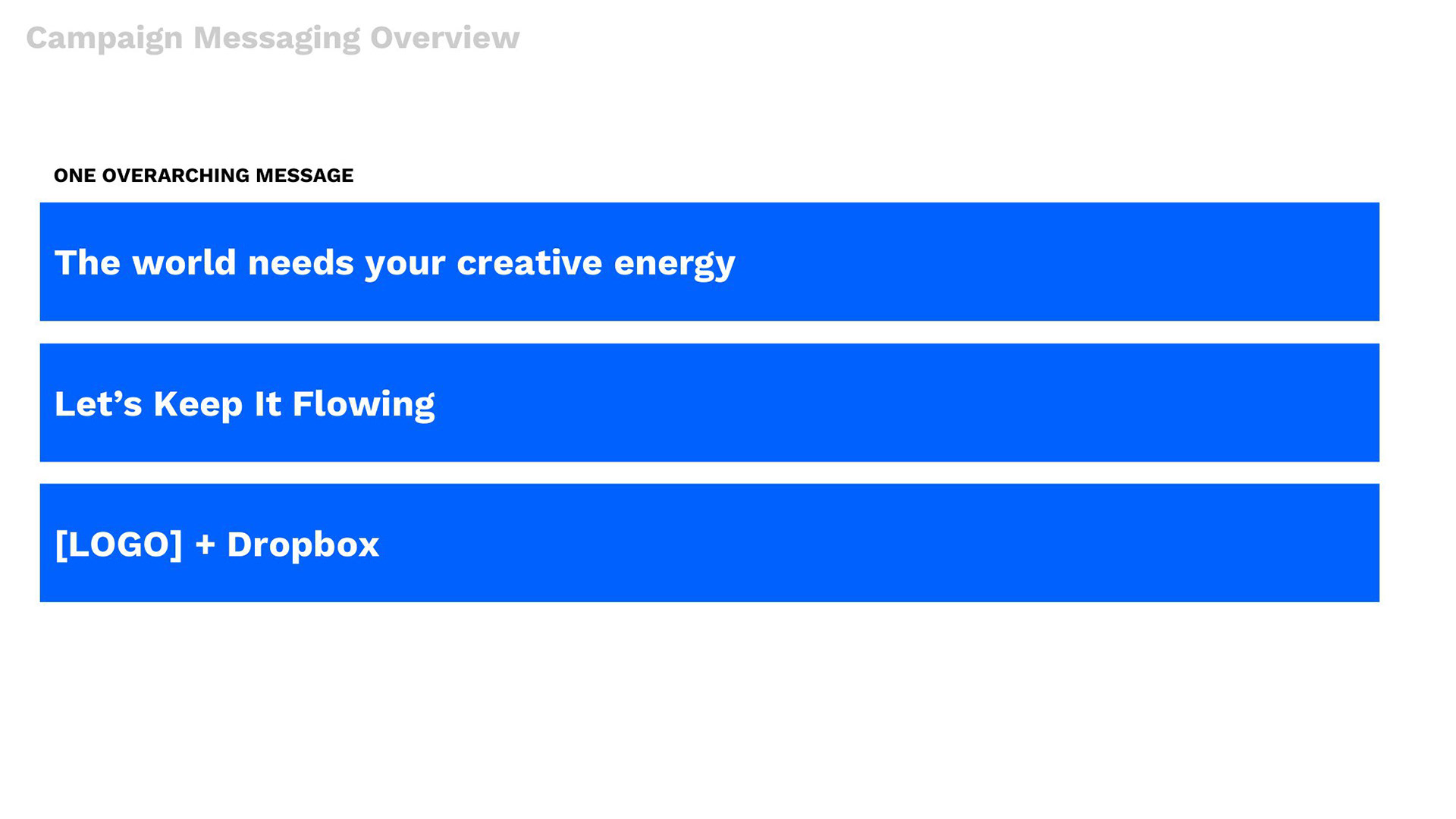This screenshot has width=1456, height=819.
Task: Click the "[LOGO]" placeholder text
Action: tap(118, 544)
